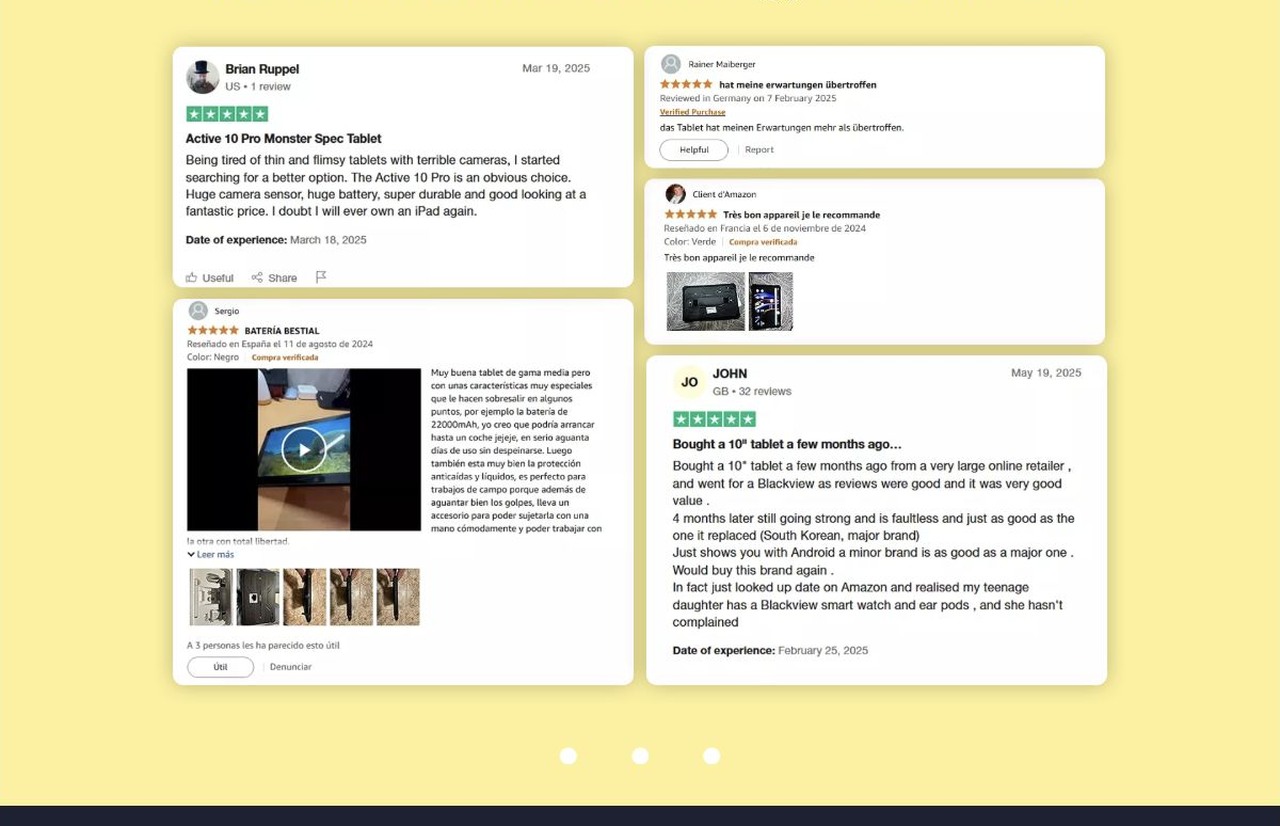Image resolution: width=1280 pixels, height=826 pixels.
Task: Open second photo thumbnail in Client d'Amazon review
Action: (771, 301)
